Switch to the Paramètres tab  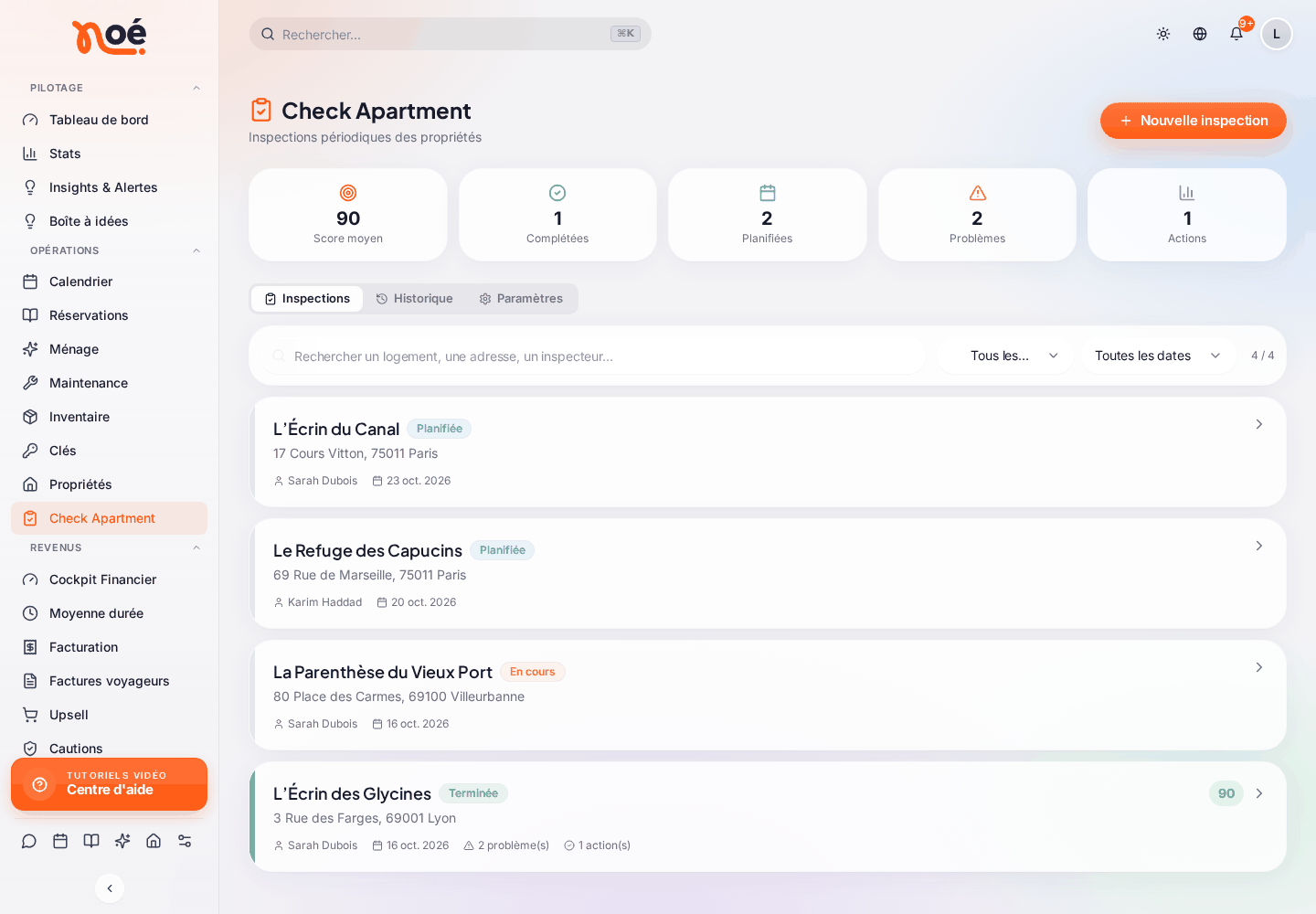[522, 299]
